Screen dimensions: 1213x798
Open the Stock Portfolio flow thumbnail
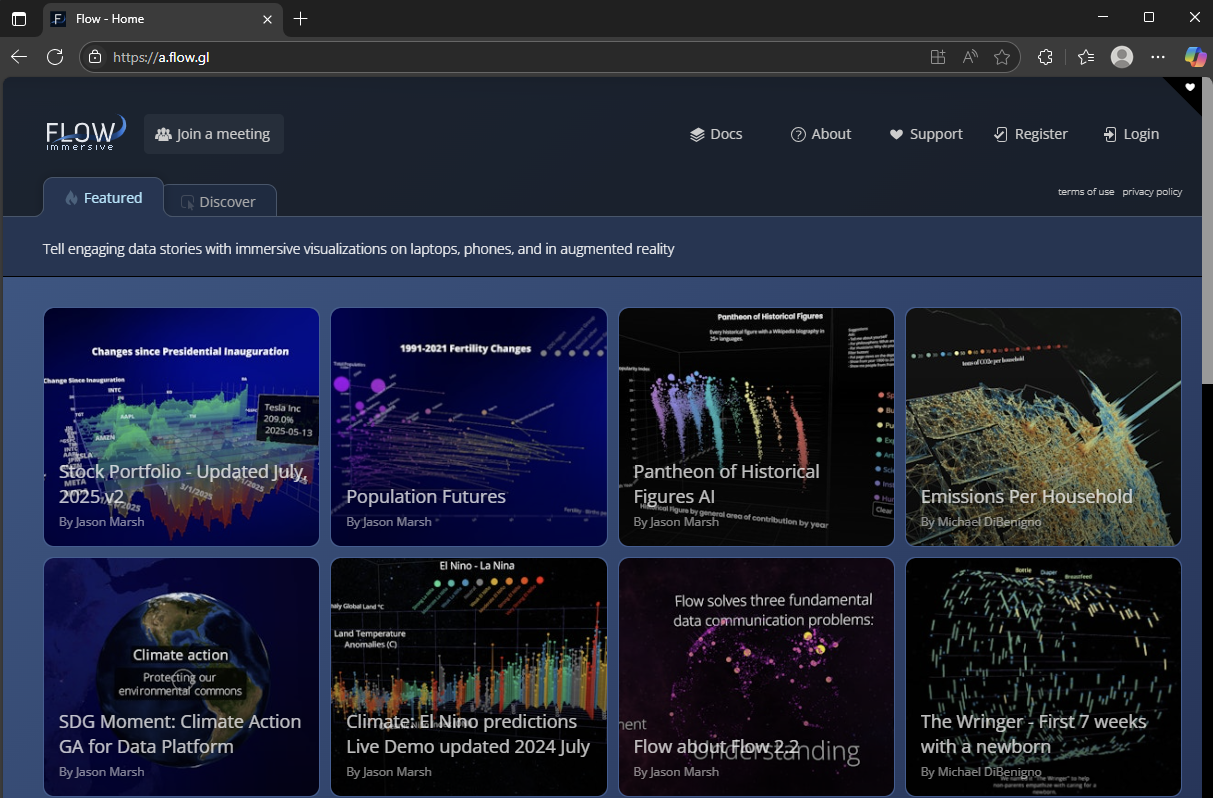pos(181,427)
